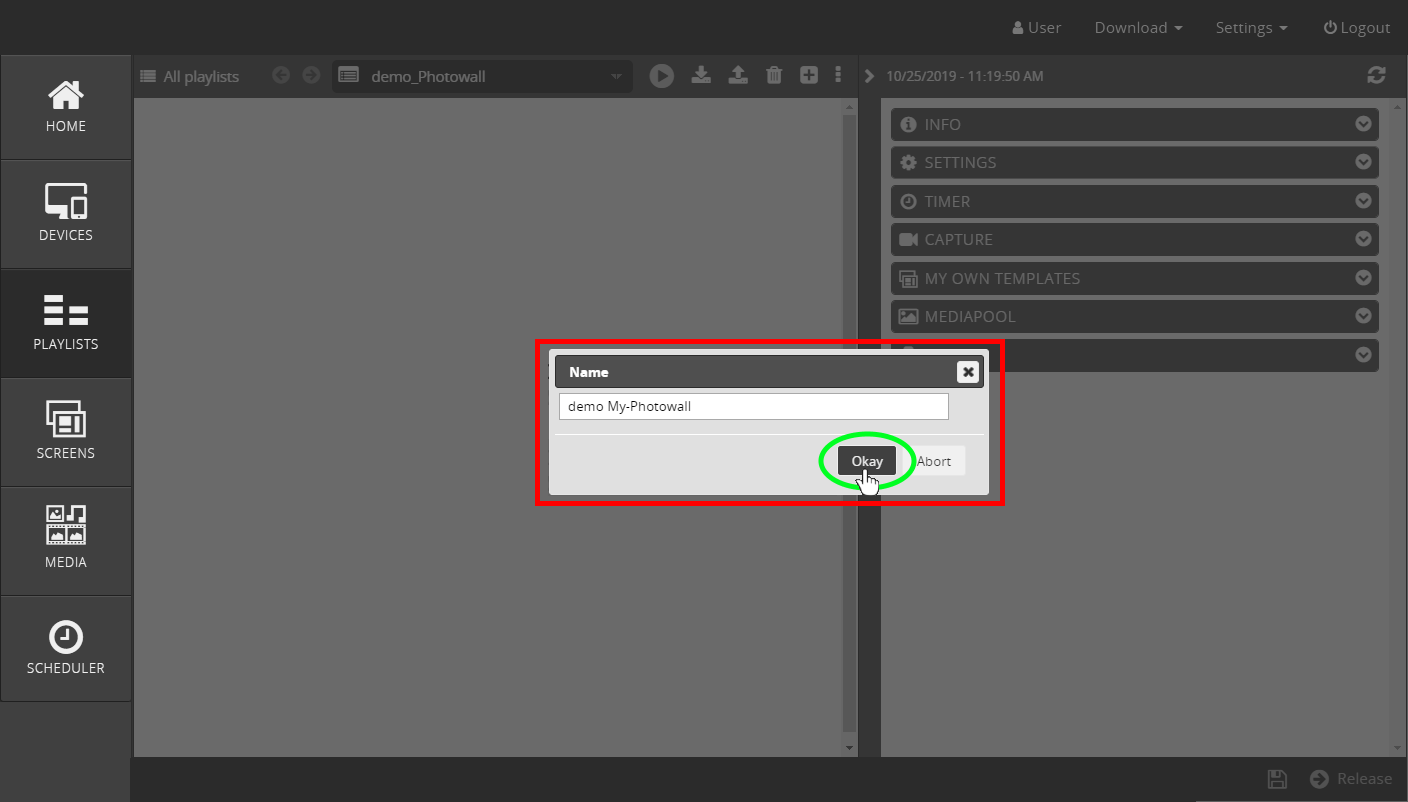Screen dimensions: 1408x802
Task: Collapse the right panel with the chevron arrow
Action: [x=869, y=76]
